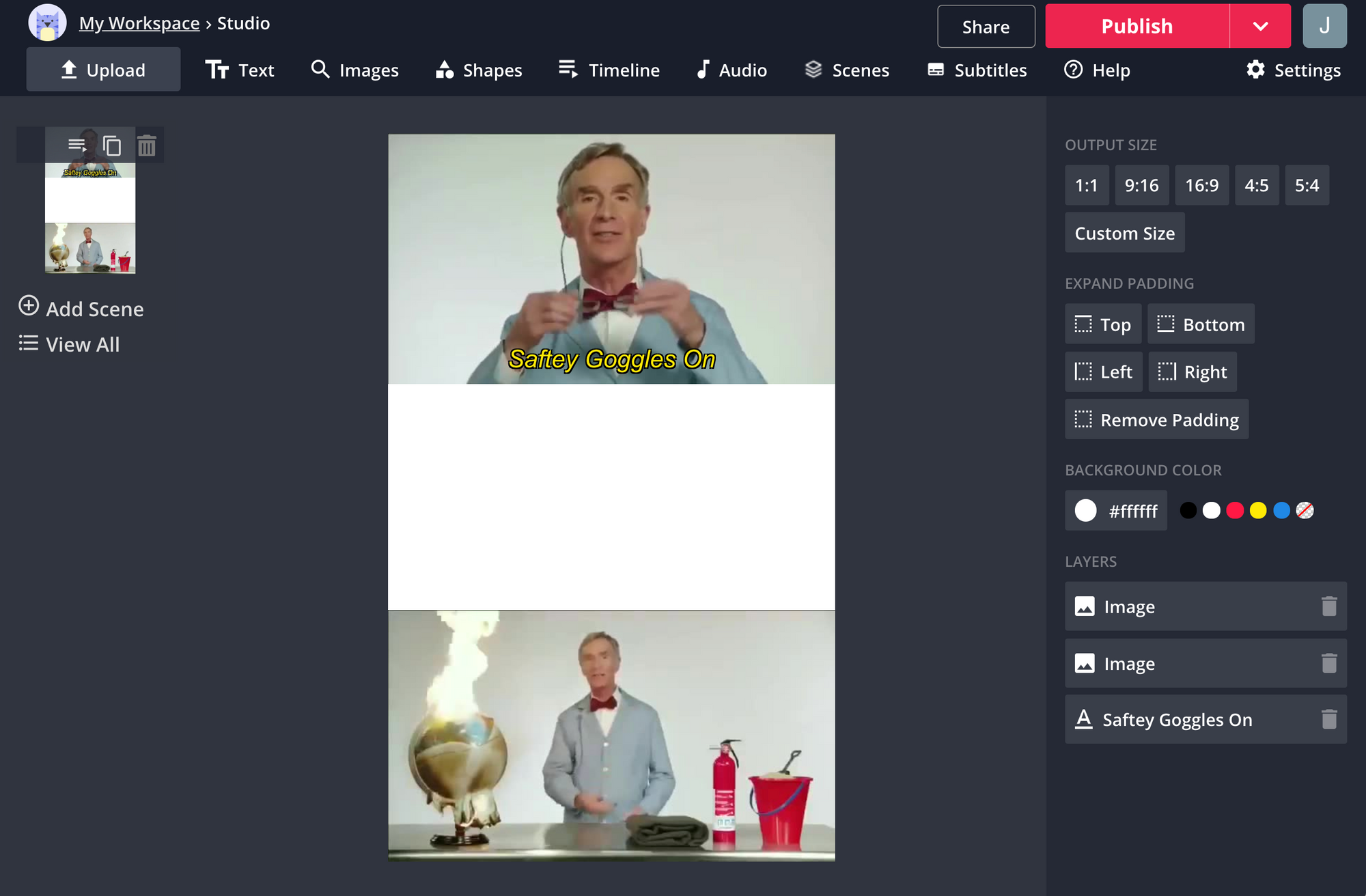Set the output size to 16:9
This screenshot has width=1366, height=896.
(1201, 185)
